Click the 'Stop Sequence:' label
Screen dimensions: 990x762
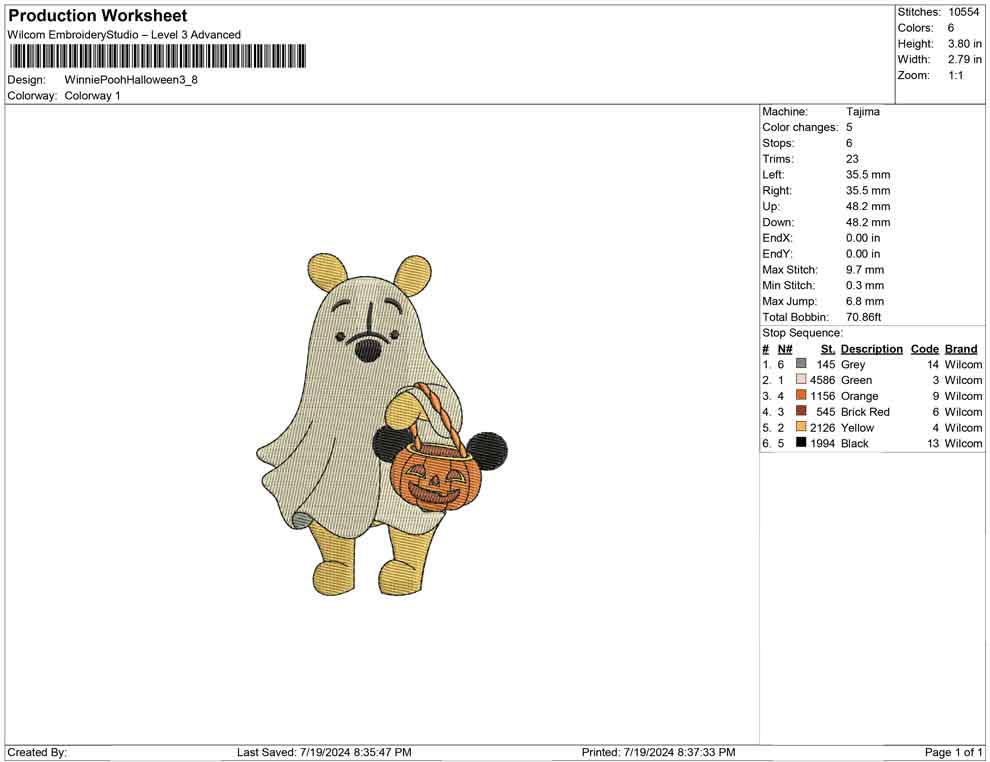(802, 333)
